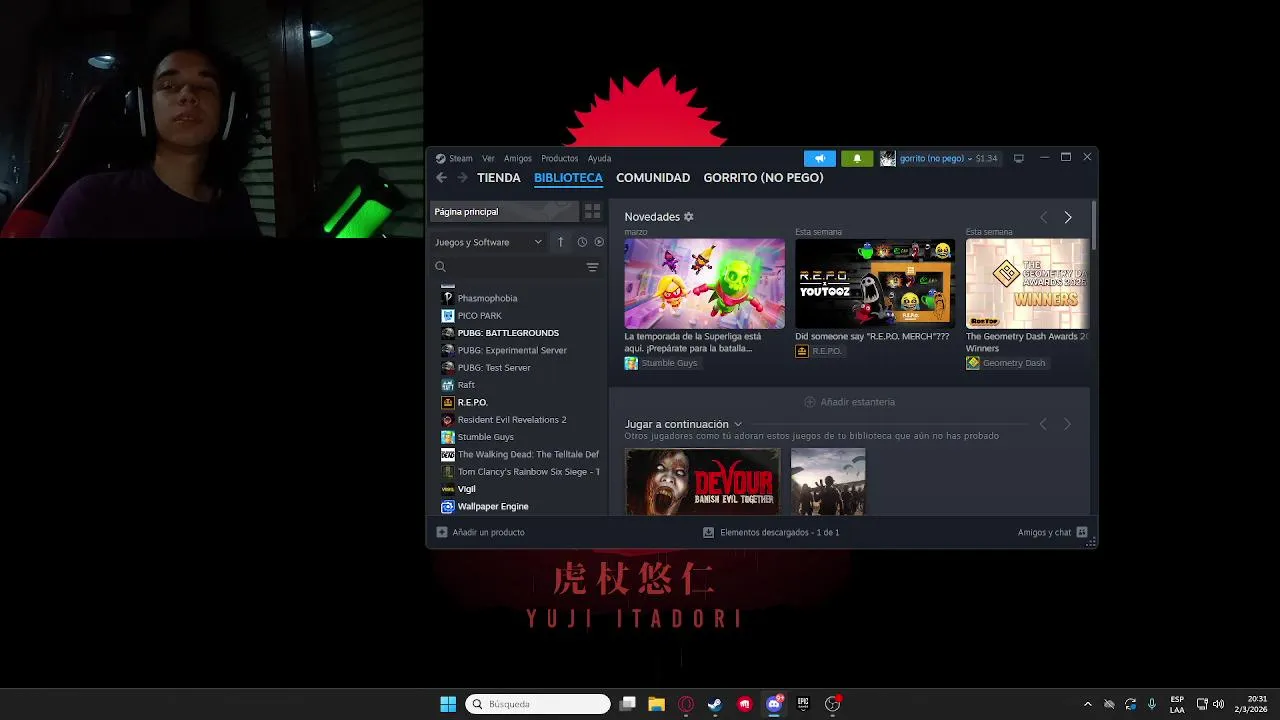Image resolution: width=1280 pixels, height=720 pixels.
Task: Click the PICO PARK game icon
Action: click(x=448, y=315)
